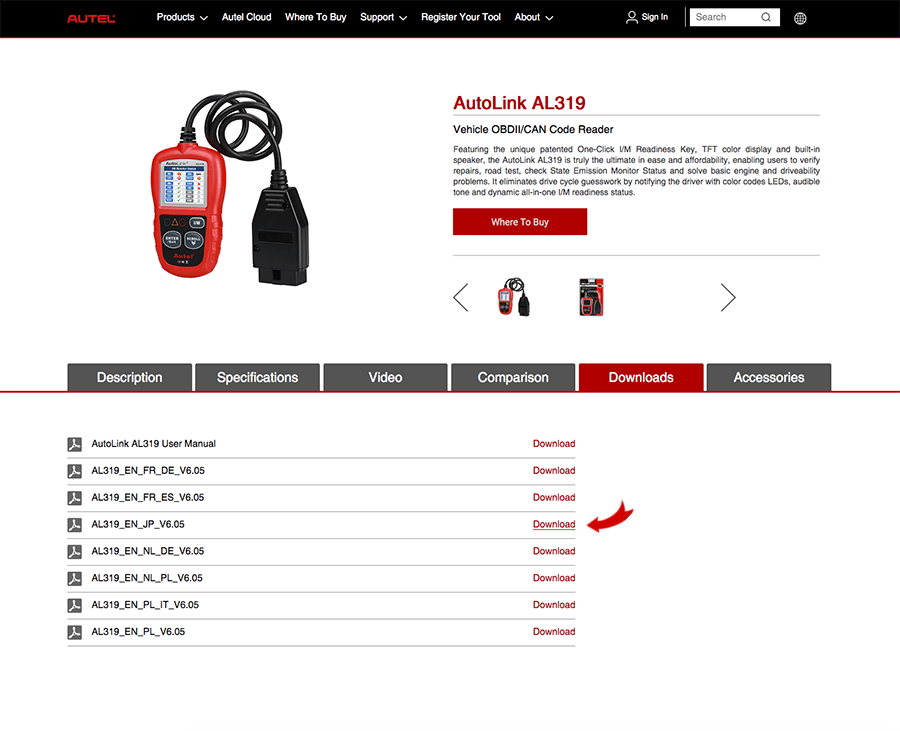The image size is (900, 731).
Task: Click the PDF icon for AL319_EN_JP_V6.05
Action: pos(74,525)
